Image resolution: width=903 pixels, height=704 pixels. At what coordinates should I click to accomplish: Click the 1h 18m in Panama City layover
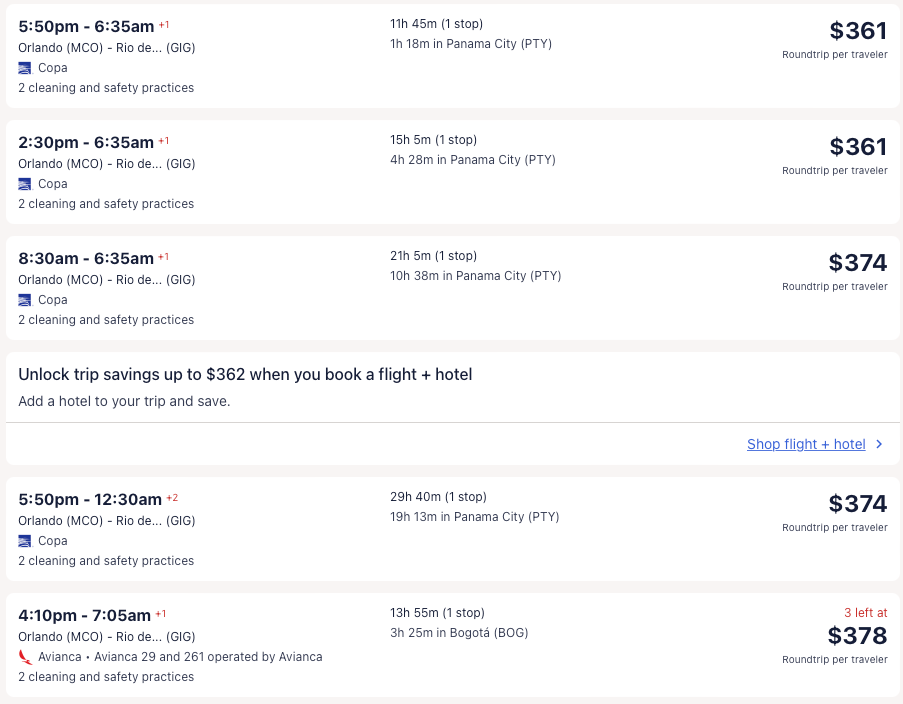471,43
